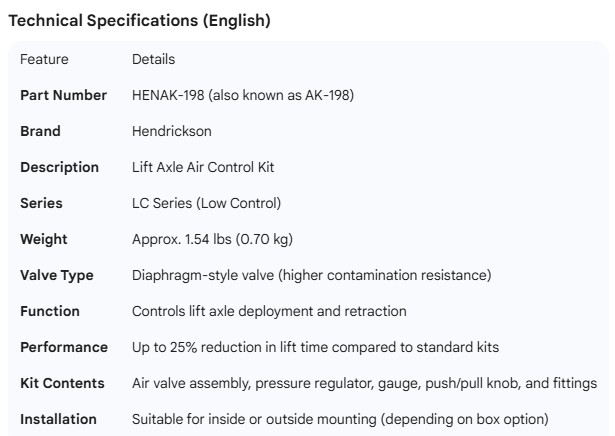Click the Feature column header
The height and width of the screenshot is (436, 615).
pyautogui.click(x=44, y=60)
